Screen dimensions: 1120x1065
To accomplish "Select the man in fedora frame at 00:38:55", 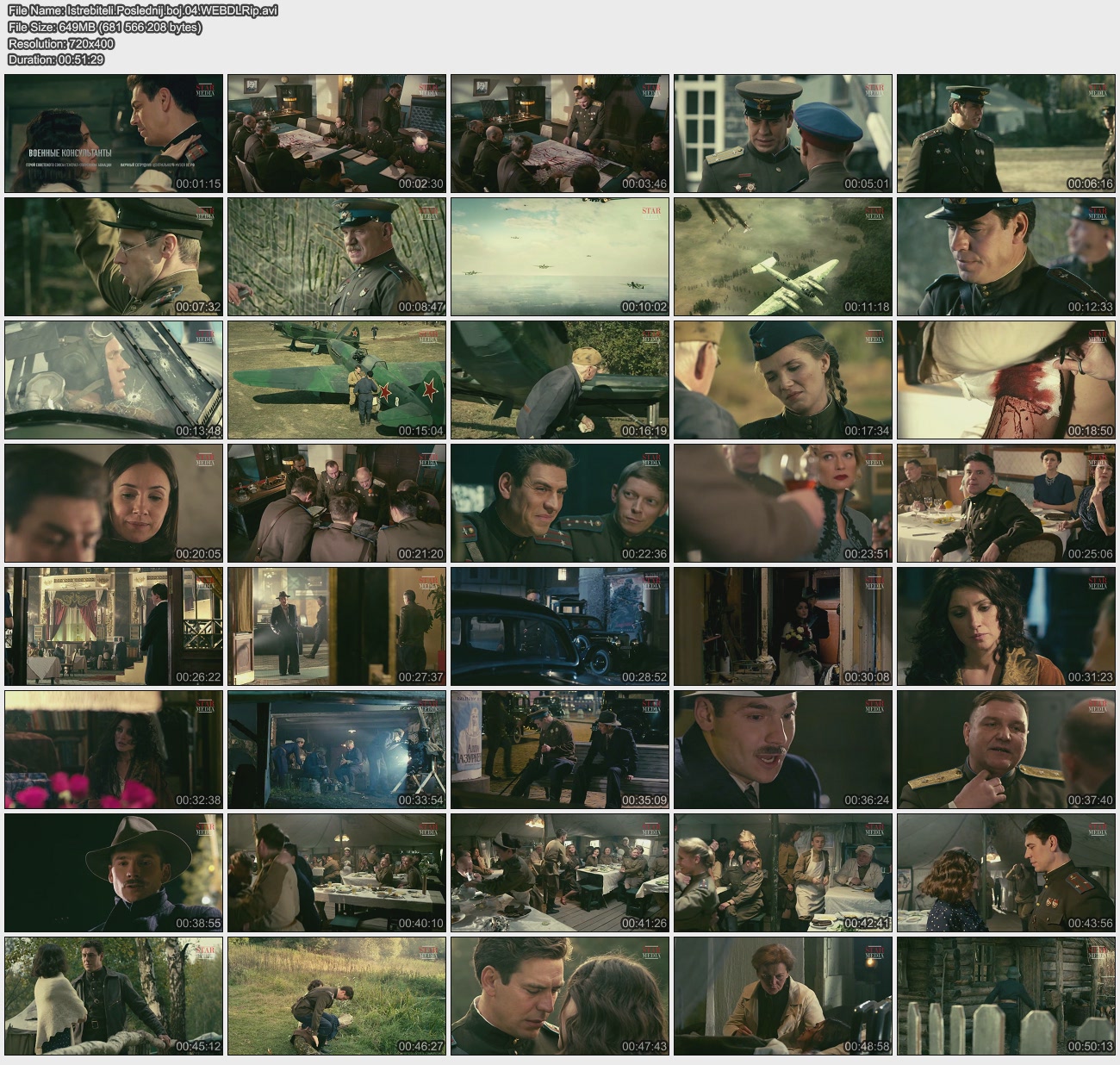I will click(114, 873).
